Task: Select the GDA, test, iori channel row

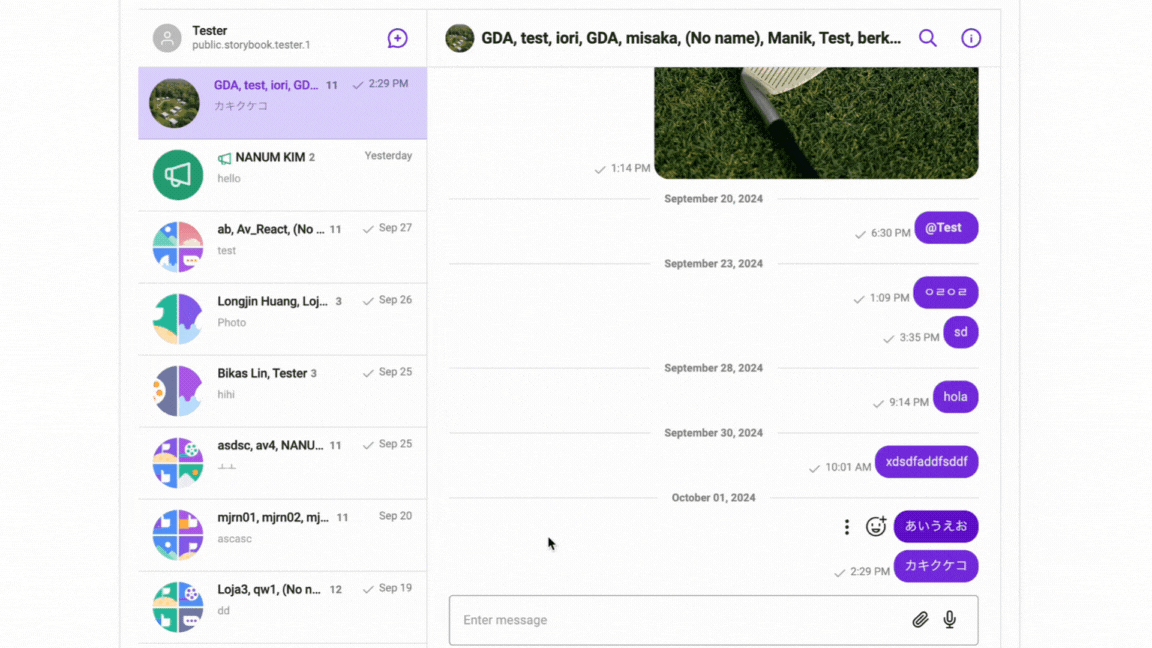Action: tap(282, 103)
